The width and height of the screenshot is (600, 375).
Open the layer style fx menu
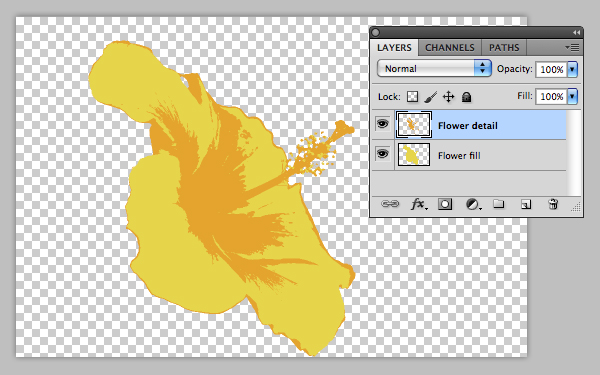pyautogui.click(x=419, y=204)
